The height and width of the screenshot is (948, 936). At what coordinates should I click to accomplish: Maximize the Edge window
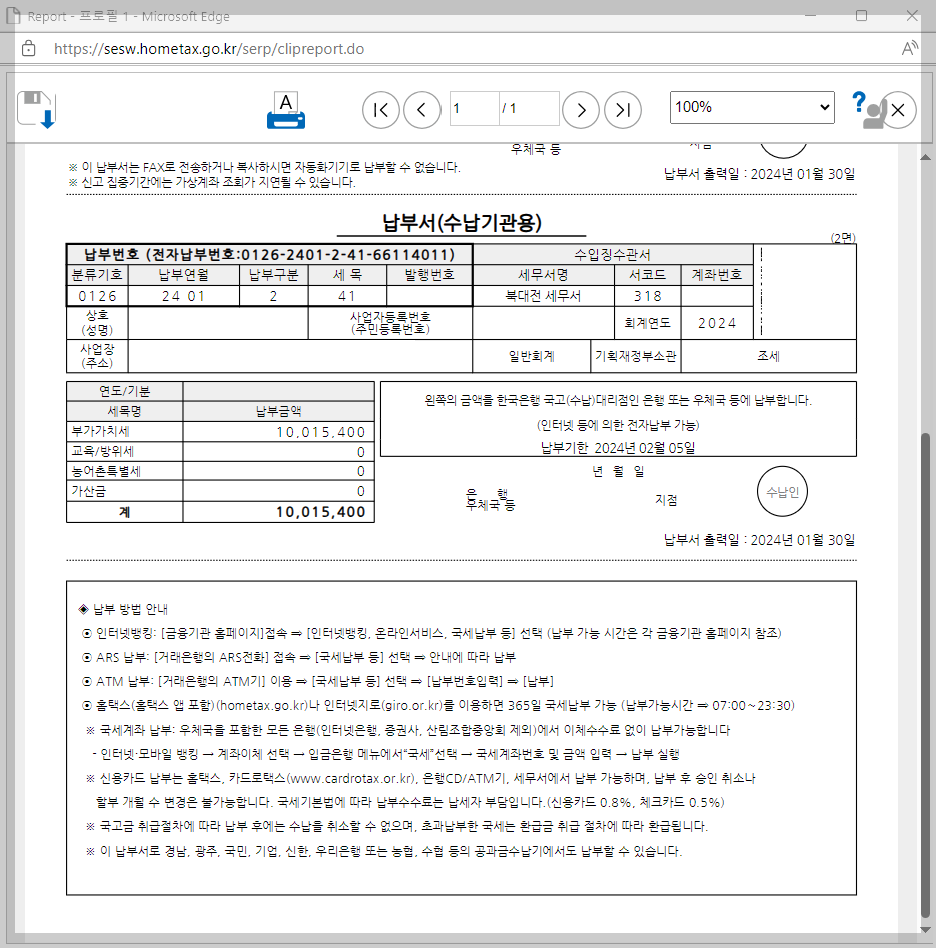pos(862,16)
